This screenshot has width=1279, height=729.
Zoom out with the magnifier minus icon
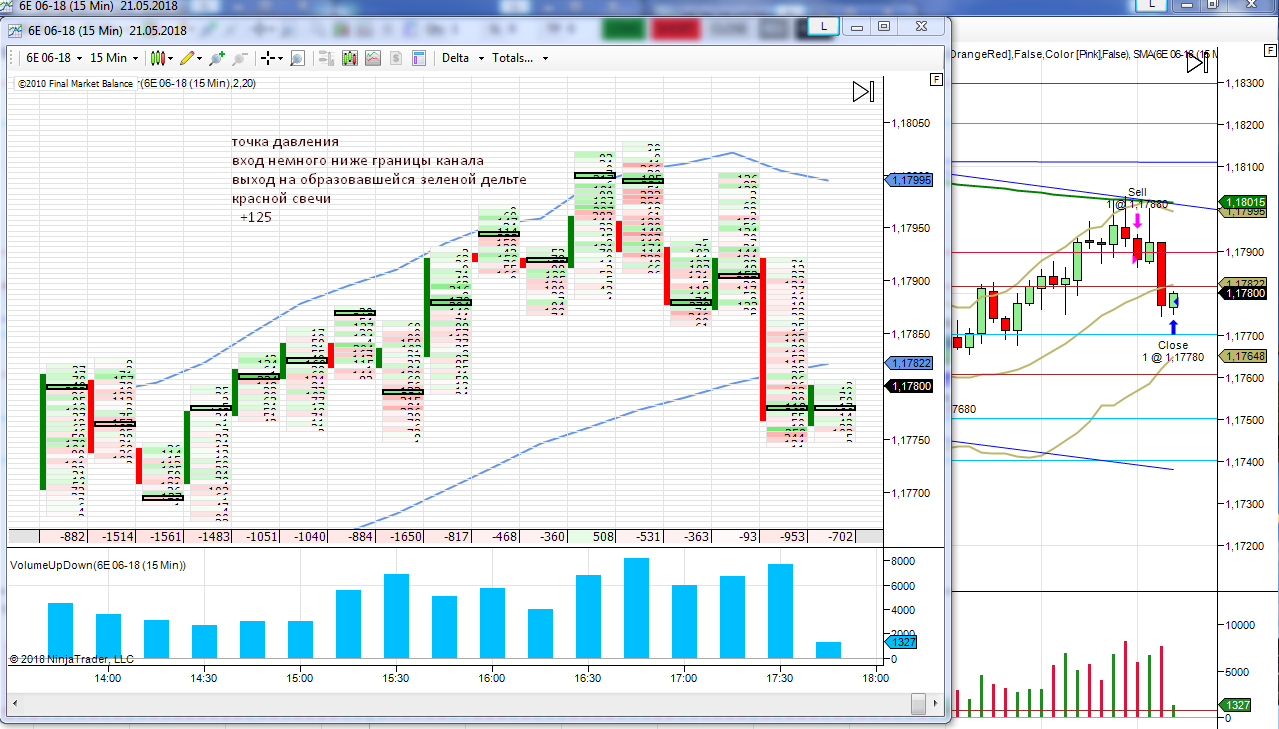pyautogui.click(x=240, y=58)
